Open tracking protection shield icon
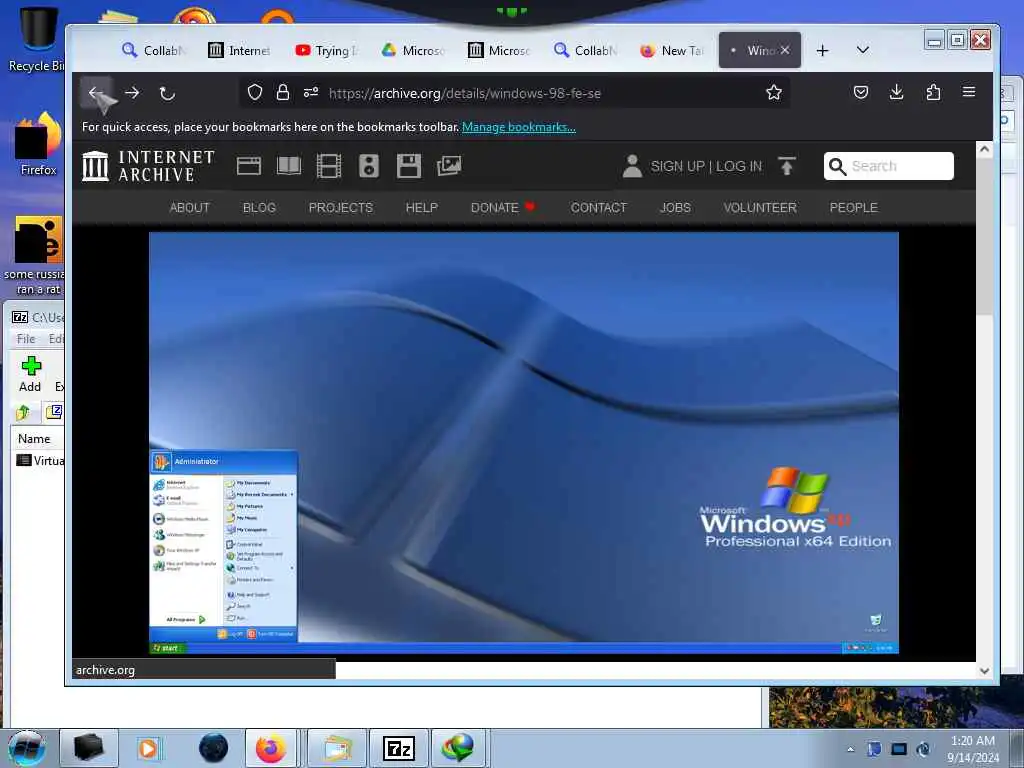 (255, 93)
